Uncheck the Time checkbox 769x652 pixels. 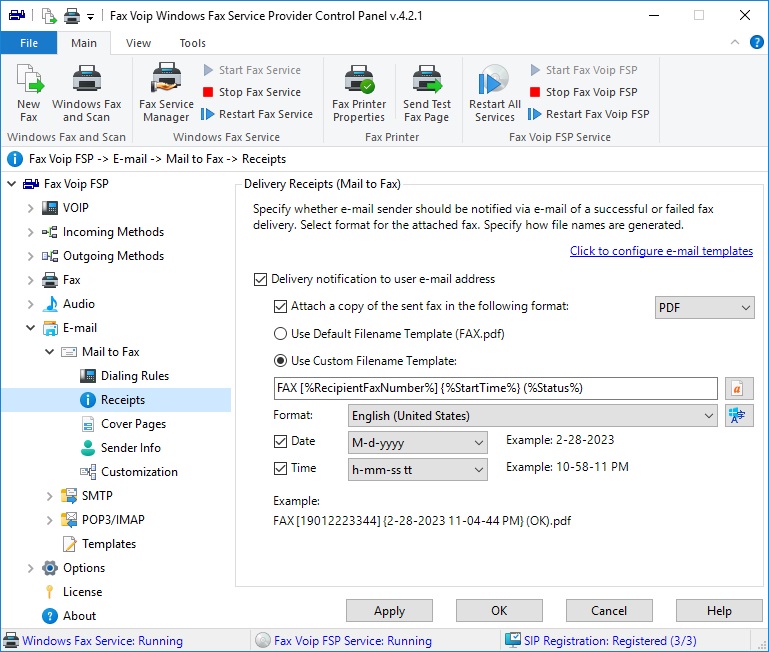point(280,469)
